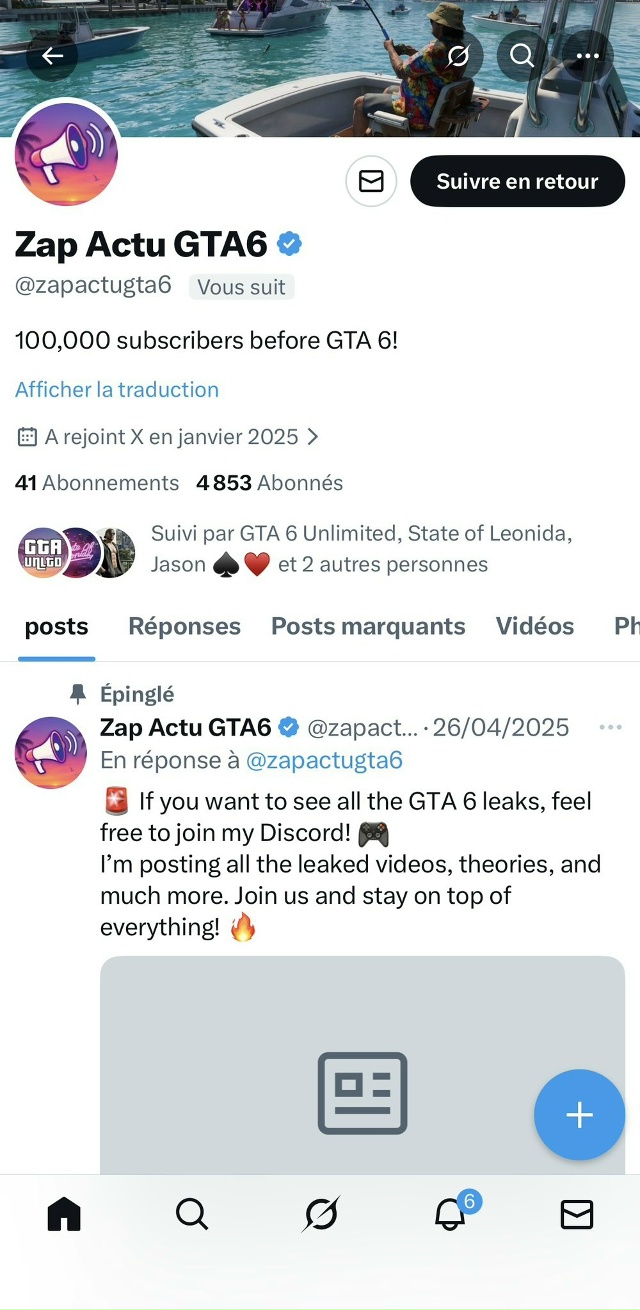The width and height of the screenshot is (640, 1310).
Task: View the 4 853 Abonnés list
Action: point(270,483)
